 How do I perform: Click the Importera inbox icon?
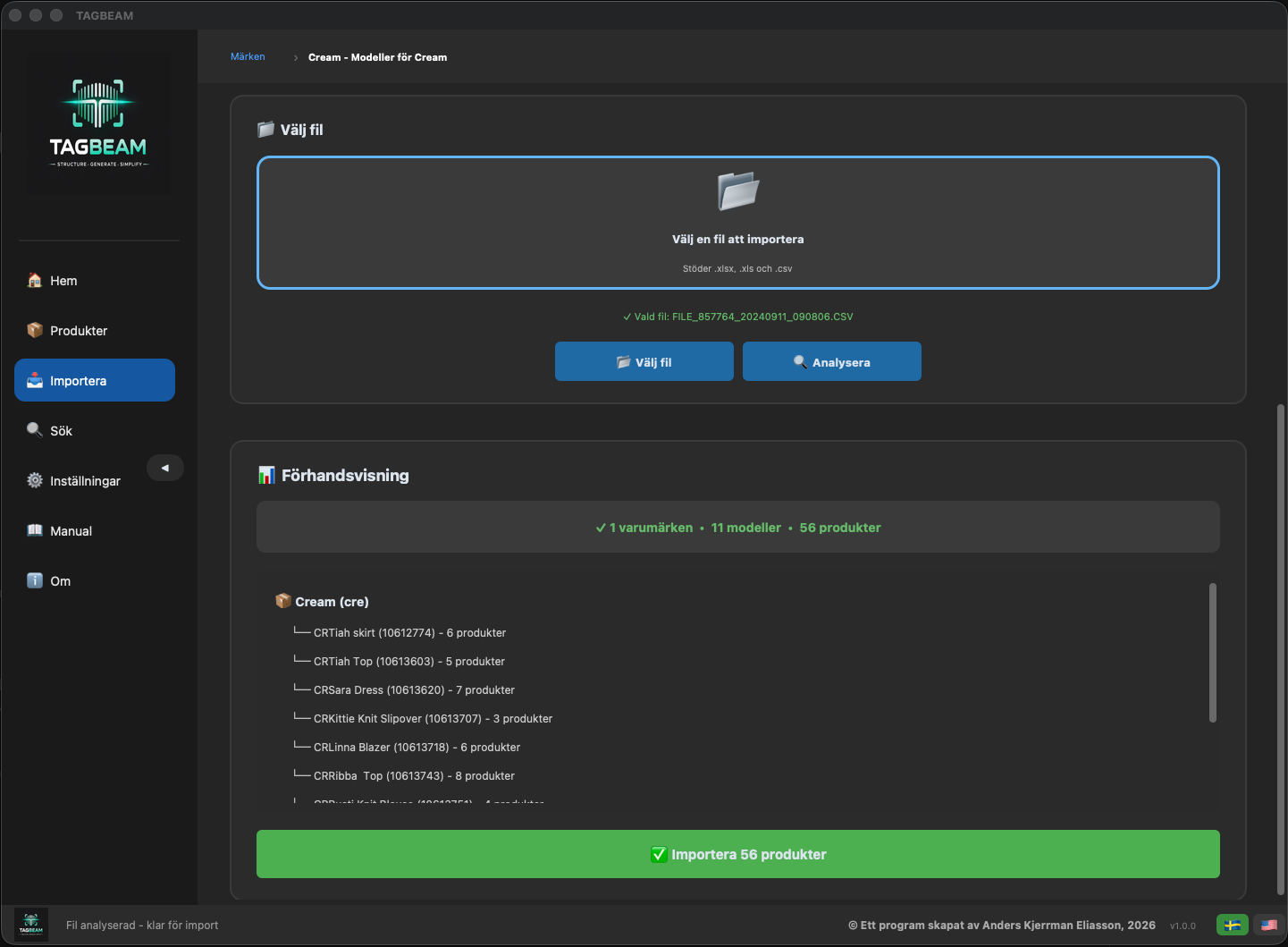click(35, 380)
